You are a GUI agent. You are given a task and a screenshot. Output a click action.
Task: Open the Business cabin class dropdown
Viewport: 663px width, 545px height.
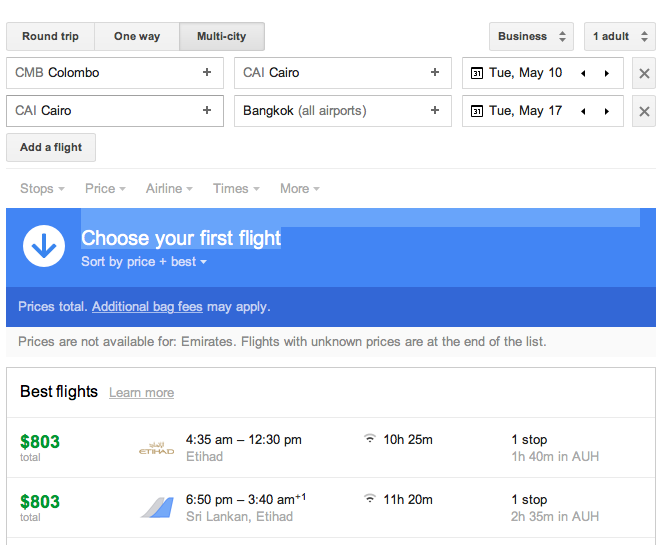pyautogui.click(x=531, y=36)
